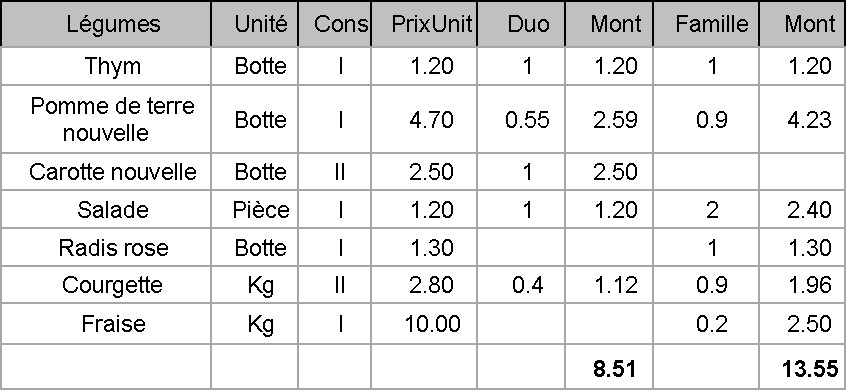Select the 8.51 total cell
This screenshot has width=846, height=390.
pos(609,368)
